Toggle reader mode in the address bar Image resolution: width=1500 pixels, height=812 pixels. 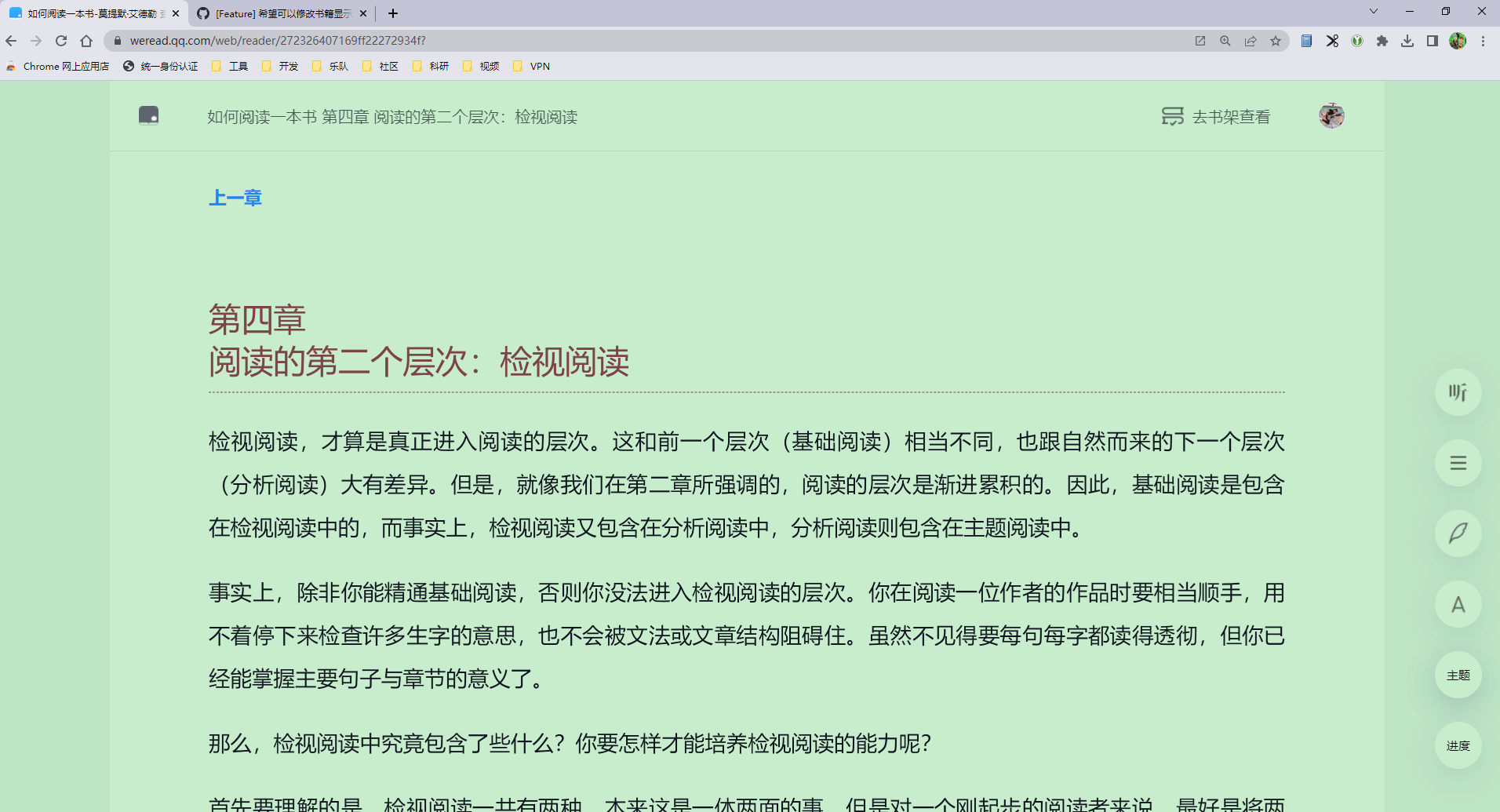[1200, 41]
